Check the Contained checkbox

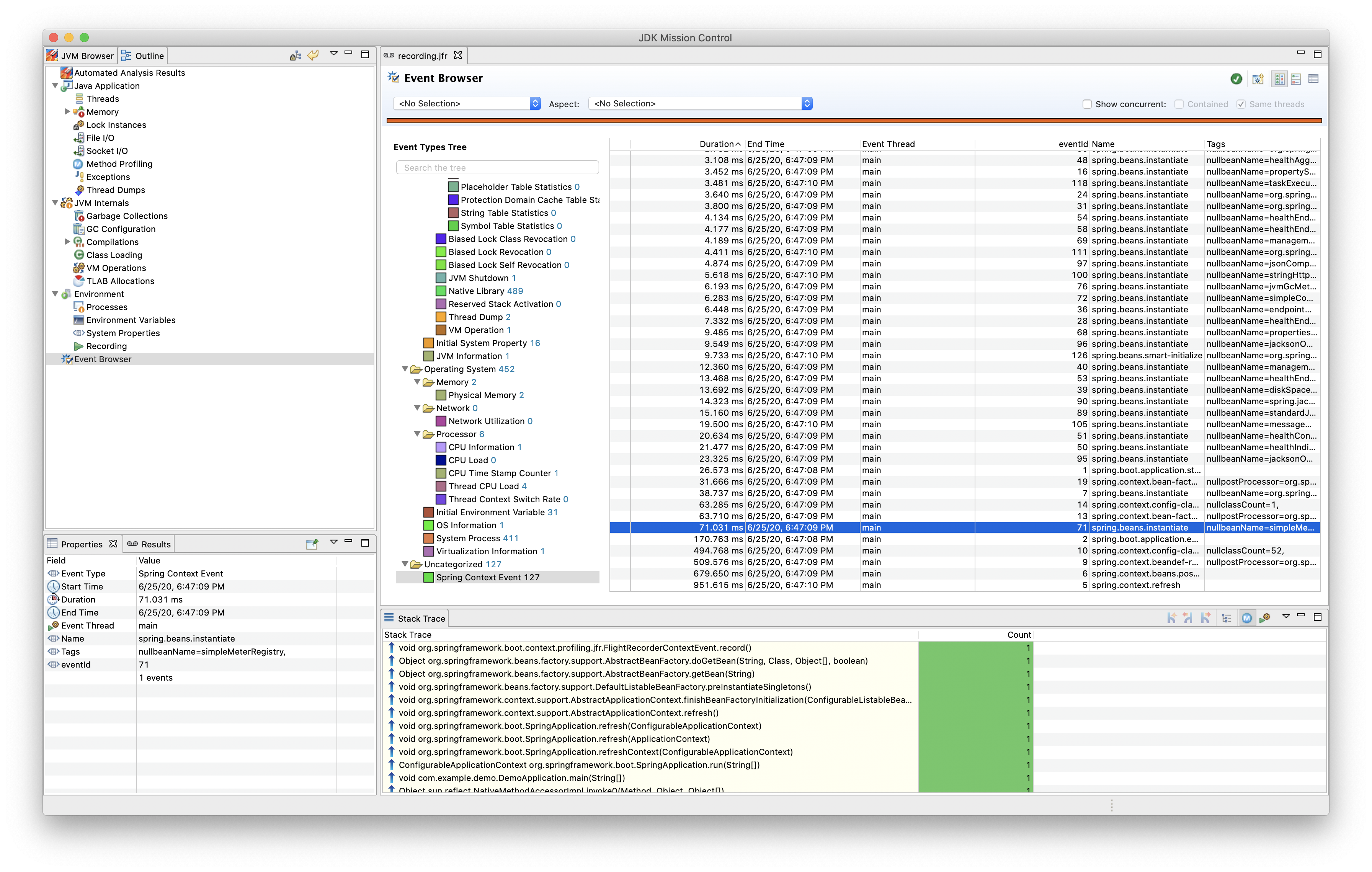(1179, 104)
